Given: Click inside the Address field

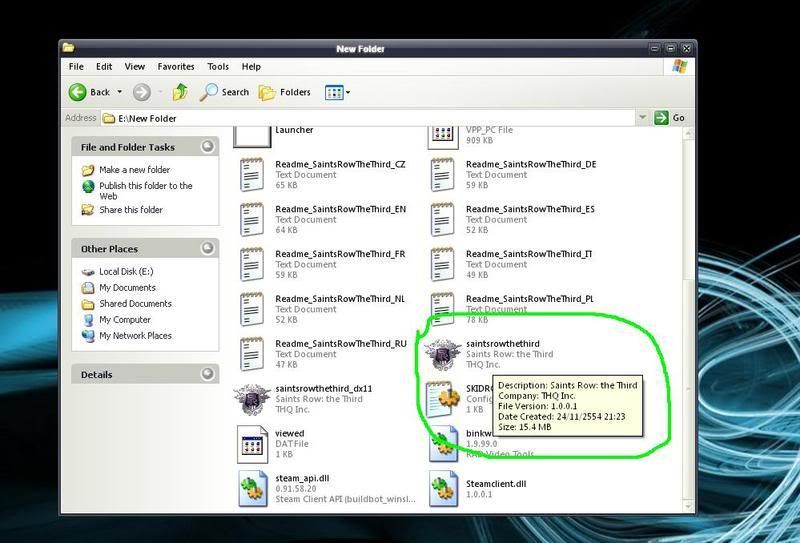Looking at the screenshot, I should (368, 118).
